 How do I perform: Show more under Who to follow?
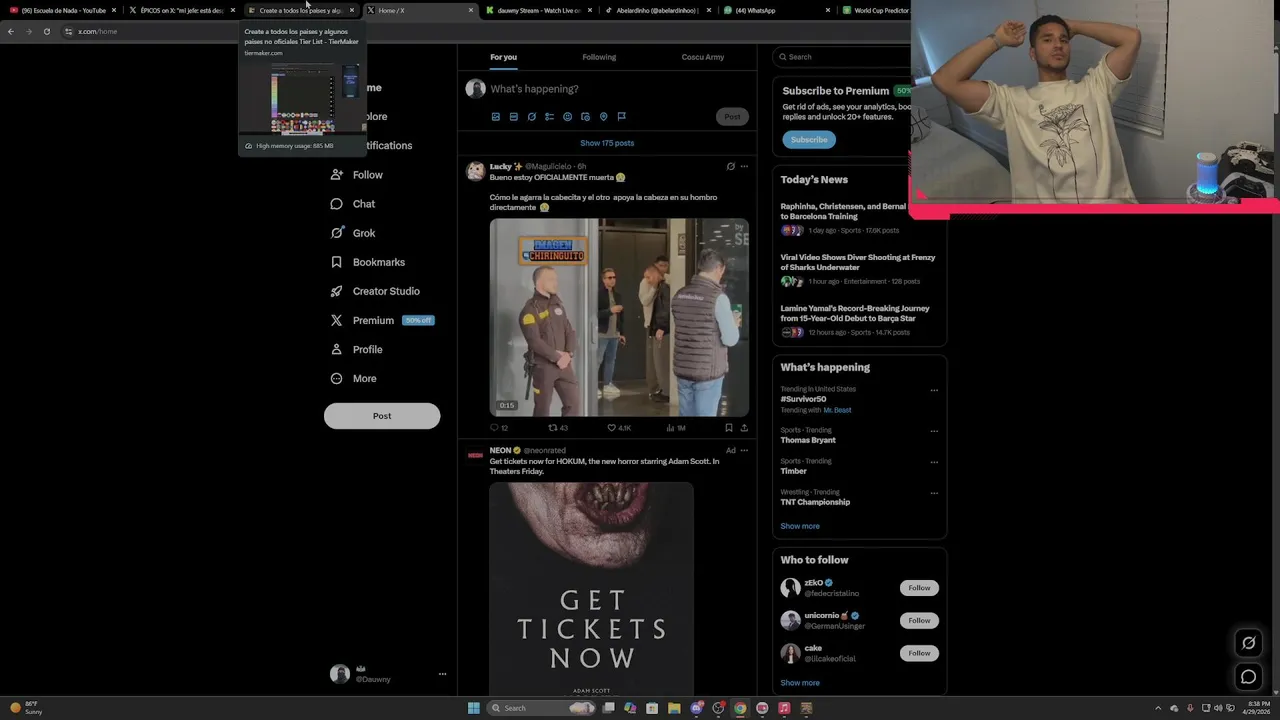(800, 683)
